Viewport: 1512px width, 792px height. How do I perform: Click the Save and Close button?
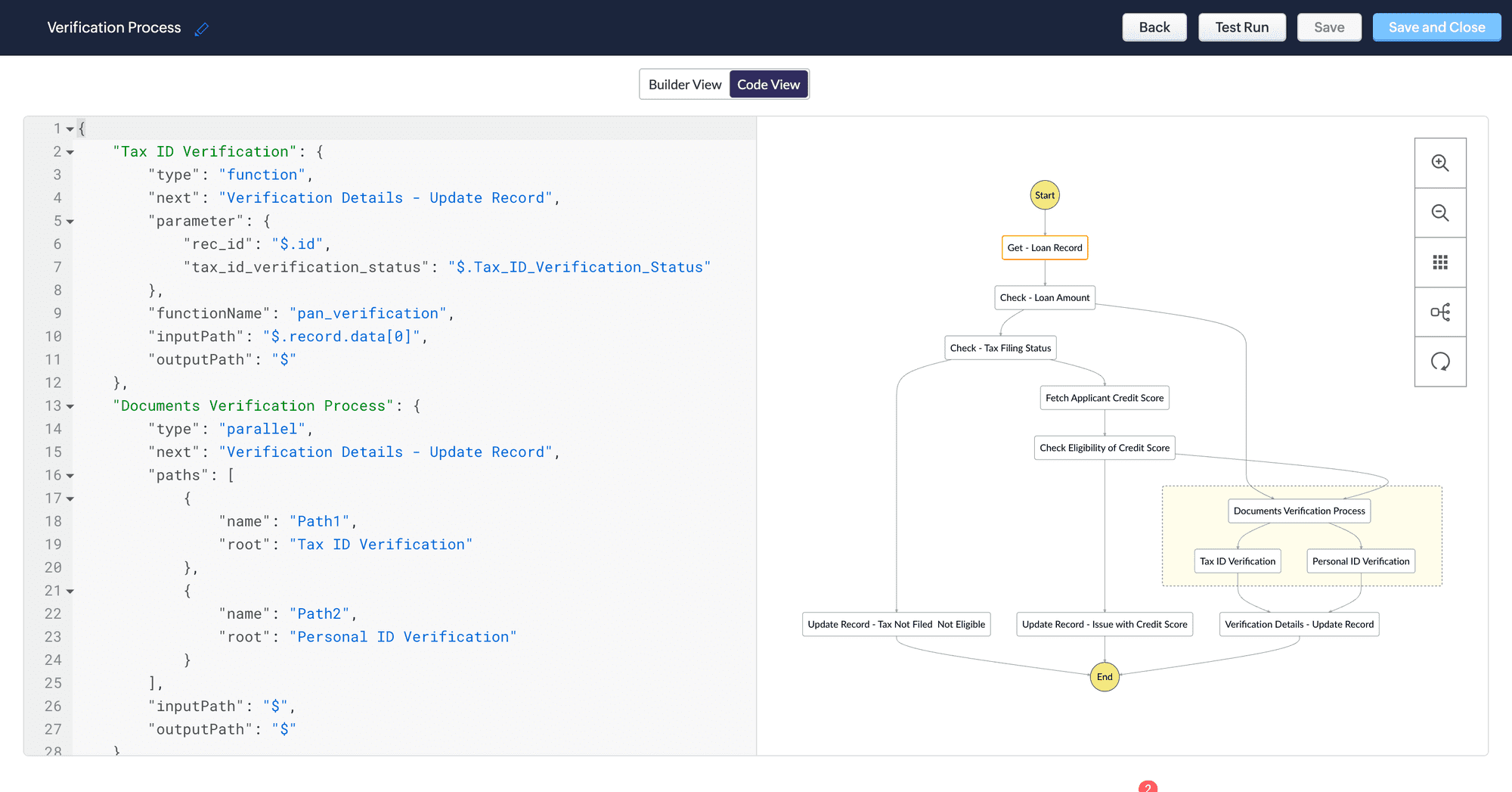pos(1436,27)
